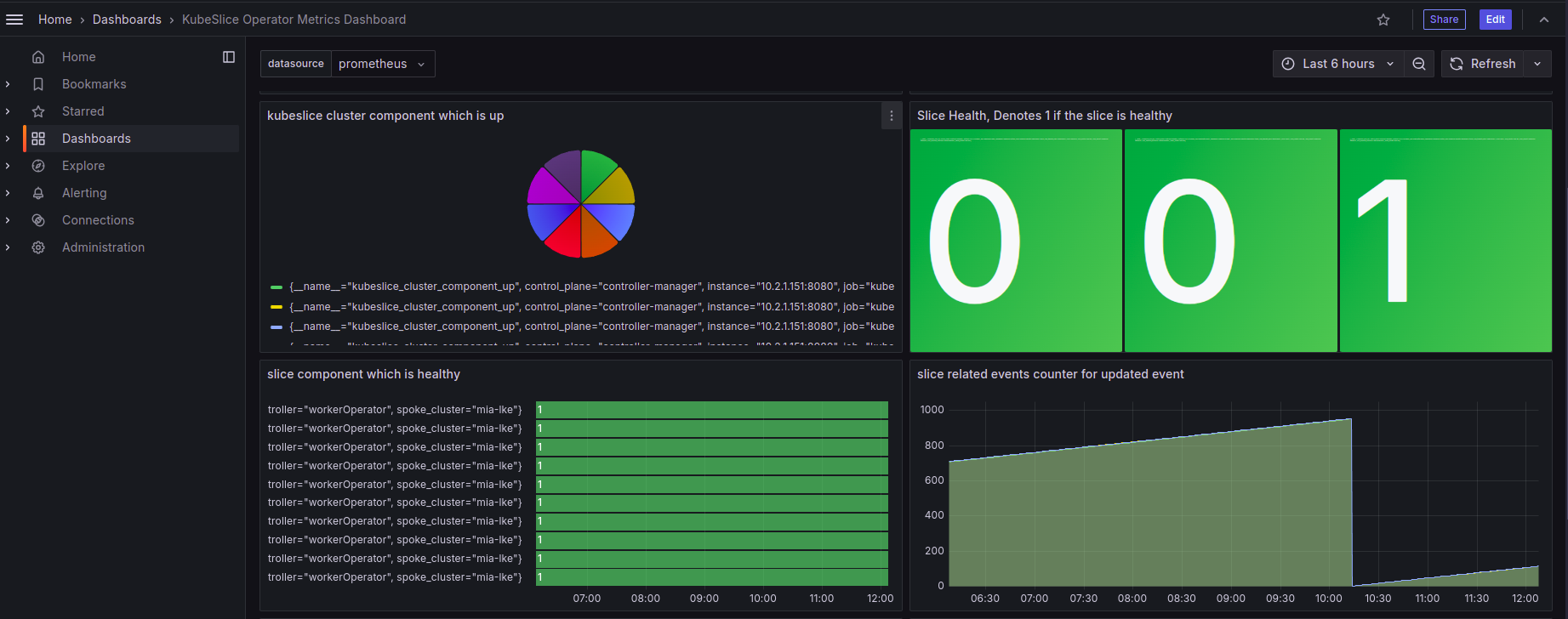Collapse the top bar with the chevron

(1544, 20)
